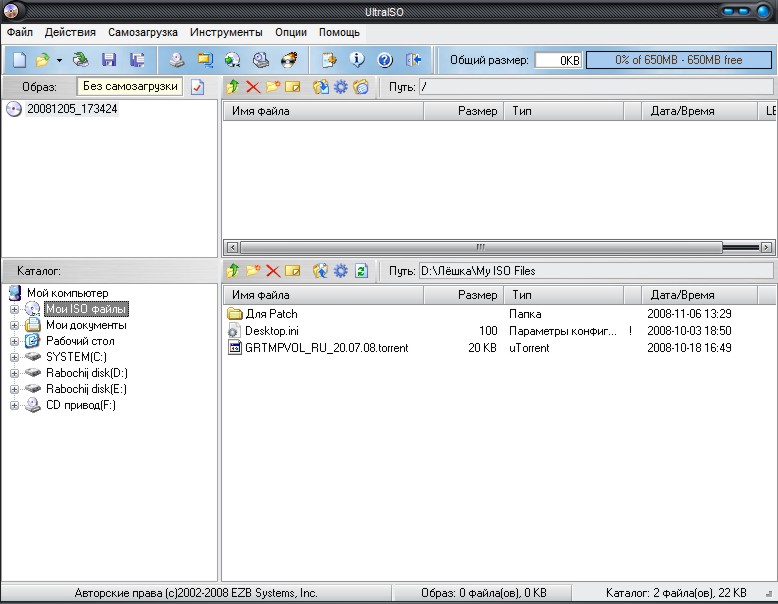Sort catalog list by Размер header
Screen dimensions: 778x604
pyautogui.click(x=463, y=295)
